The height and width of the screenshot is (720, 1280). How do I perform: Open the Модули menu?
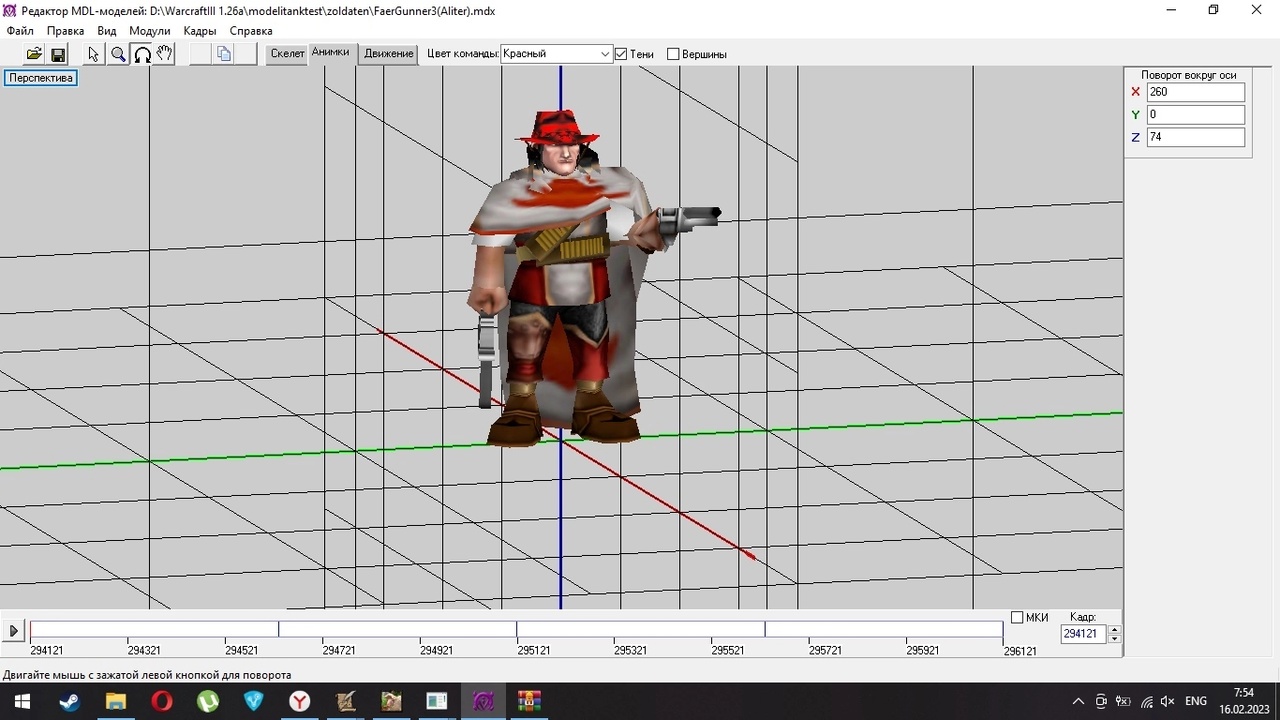click(150, 31)
